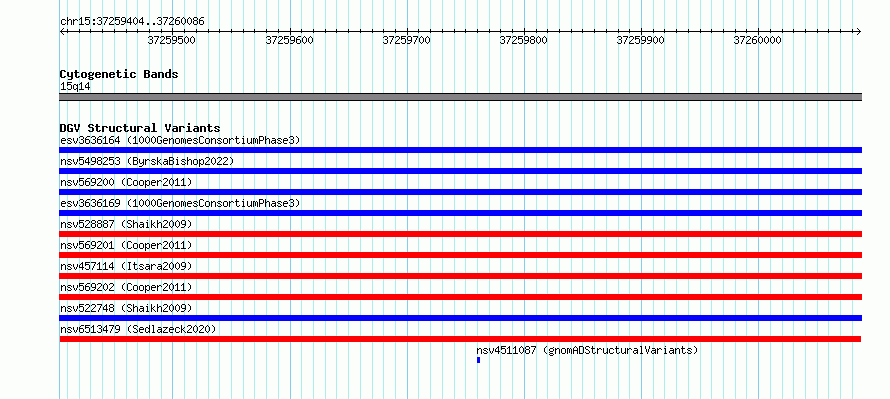Click ruler position 37259500
This screenshot has height=399, width=890.
(x=171, y=40)
